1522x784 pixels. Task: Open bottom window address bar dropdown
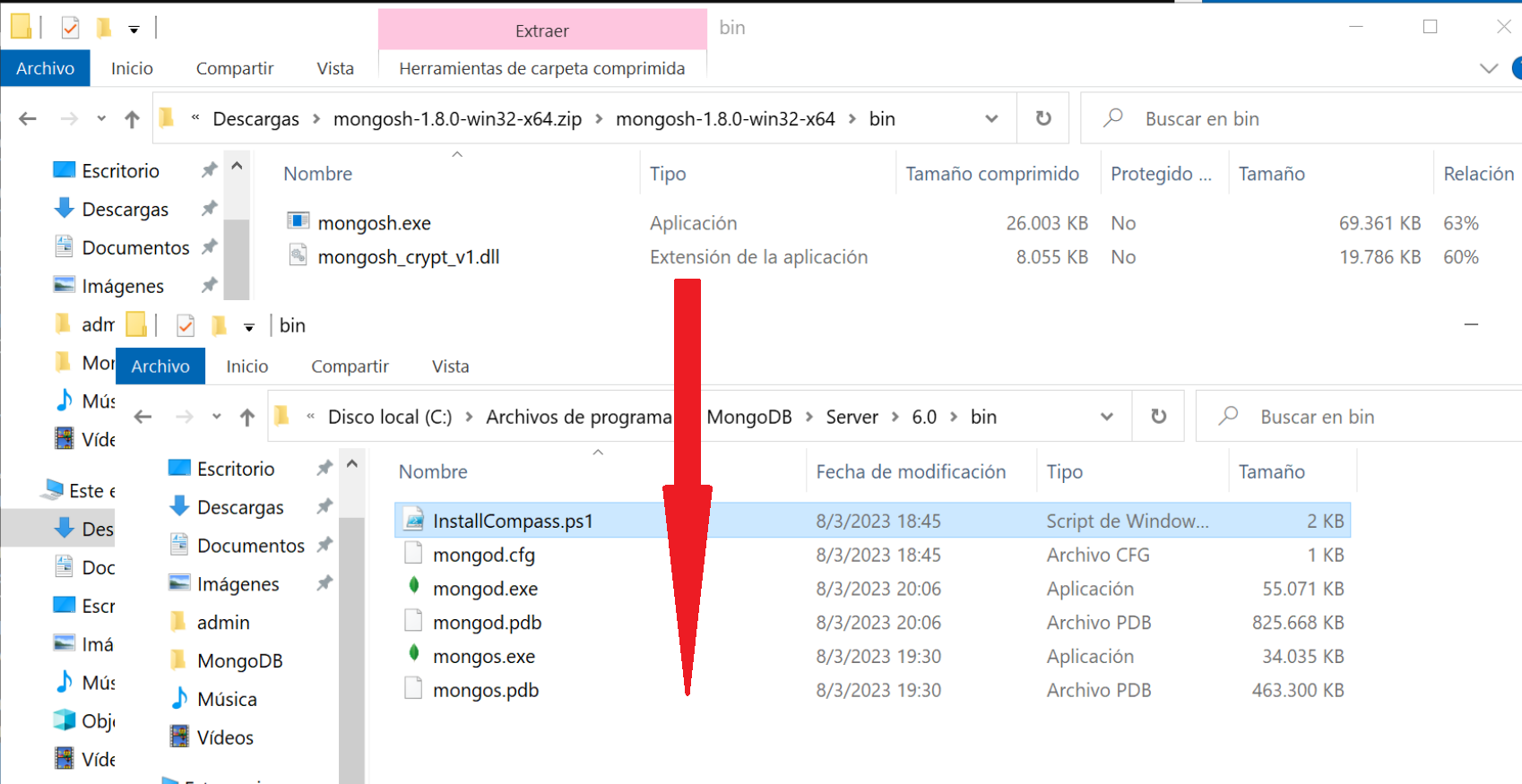point(1107,417)
